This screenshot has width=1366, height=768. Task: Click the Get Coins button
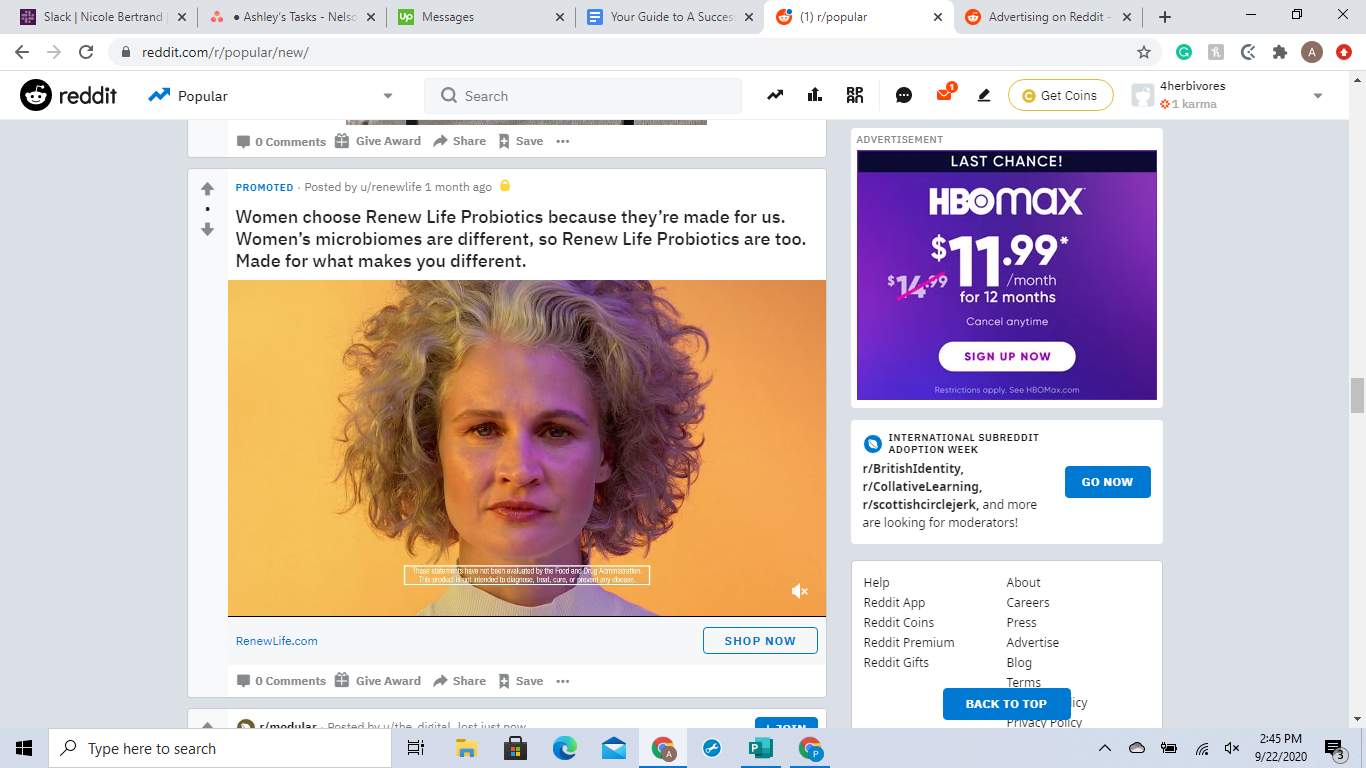click(x=1060, y=95)
